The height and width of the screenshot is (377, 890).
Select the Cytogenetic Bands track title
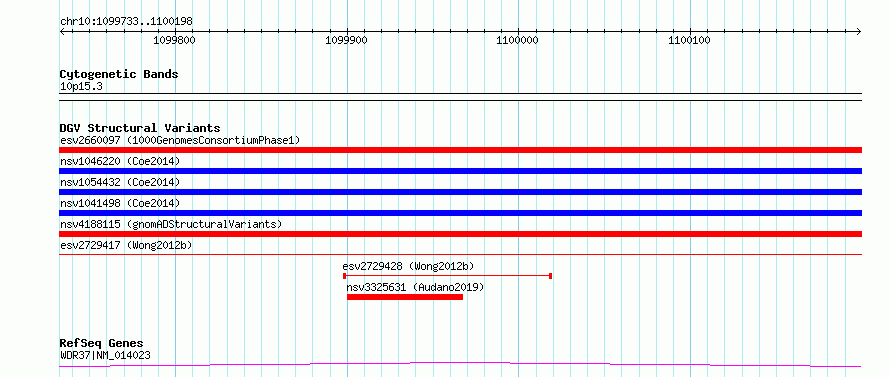(119, 74)
